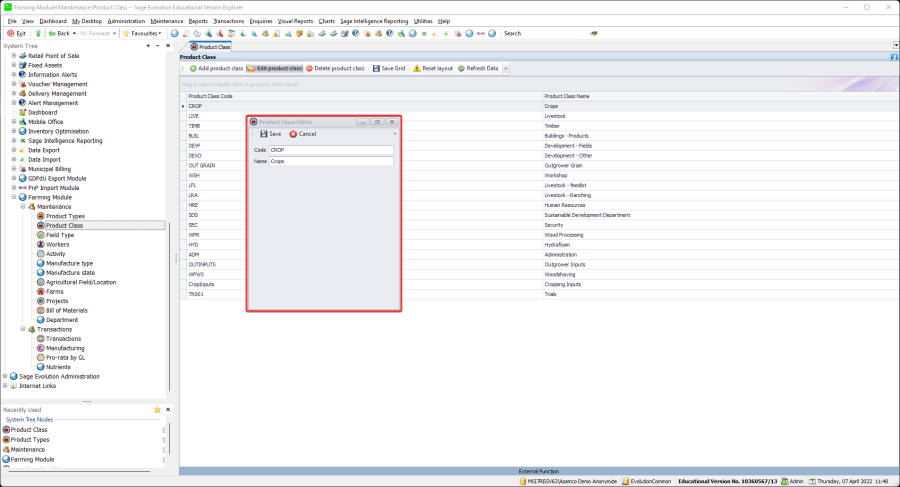Viewport: 900px width, 487px height.
Task: Collapse the Farming Module tree node
Action: point(14,197)
